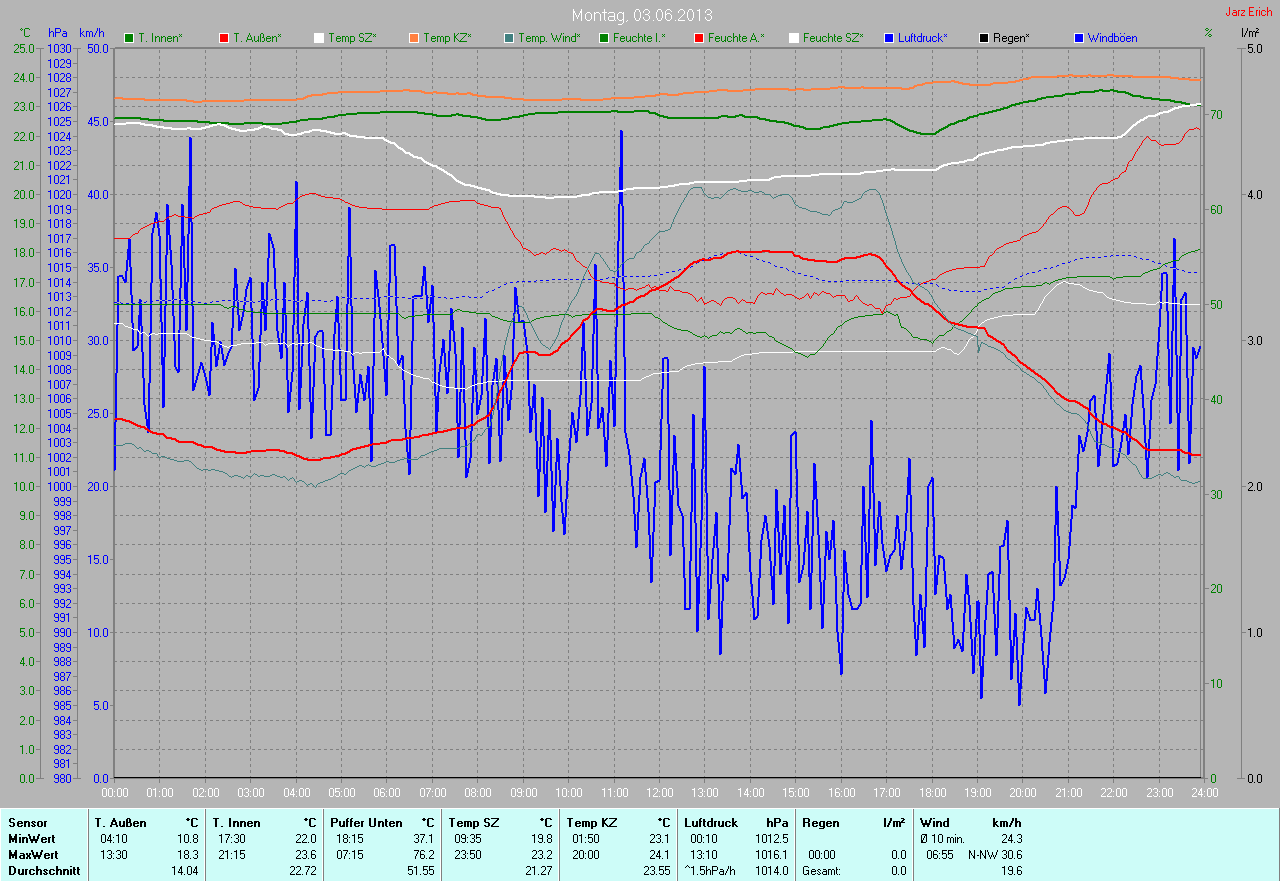Click the white Temp SZ legend square
Screen dimensions: 1280x881
coord(319,38)
